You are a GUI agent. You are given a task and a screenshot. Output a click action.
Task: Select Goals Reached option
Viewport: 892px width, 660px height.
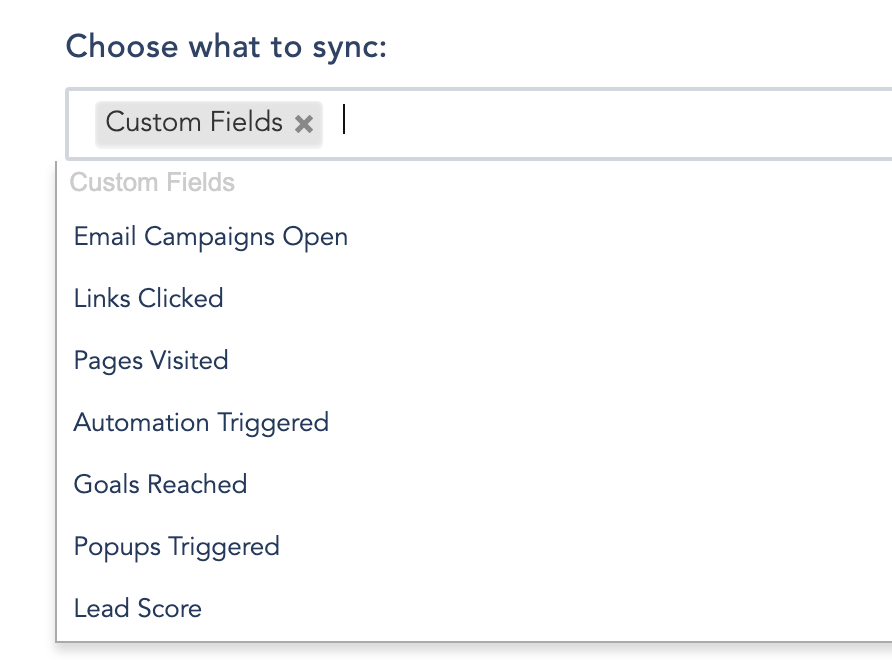tap(474, 485)
